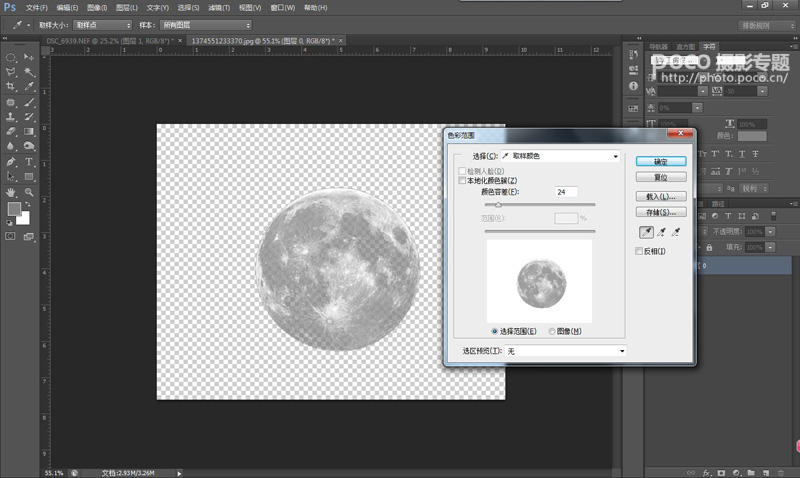Image resolution: width=800 pixels, height=478 pixels.
Task: Select the Rectangle shape tool
Action: coord(29,177)
